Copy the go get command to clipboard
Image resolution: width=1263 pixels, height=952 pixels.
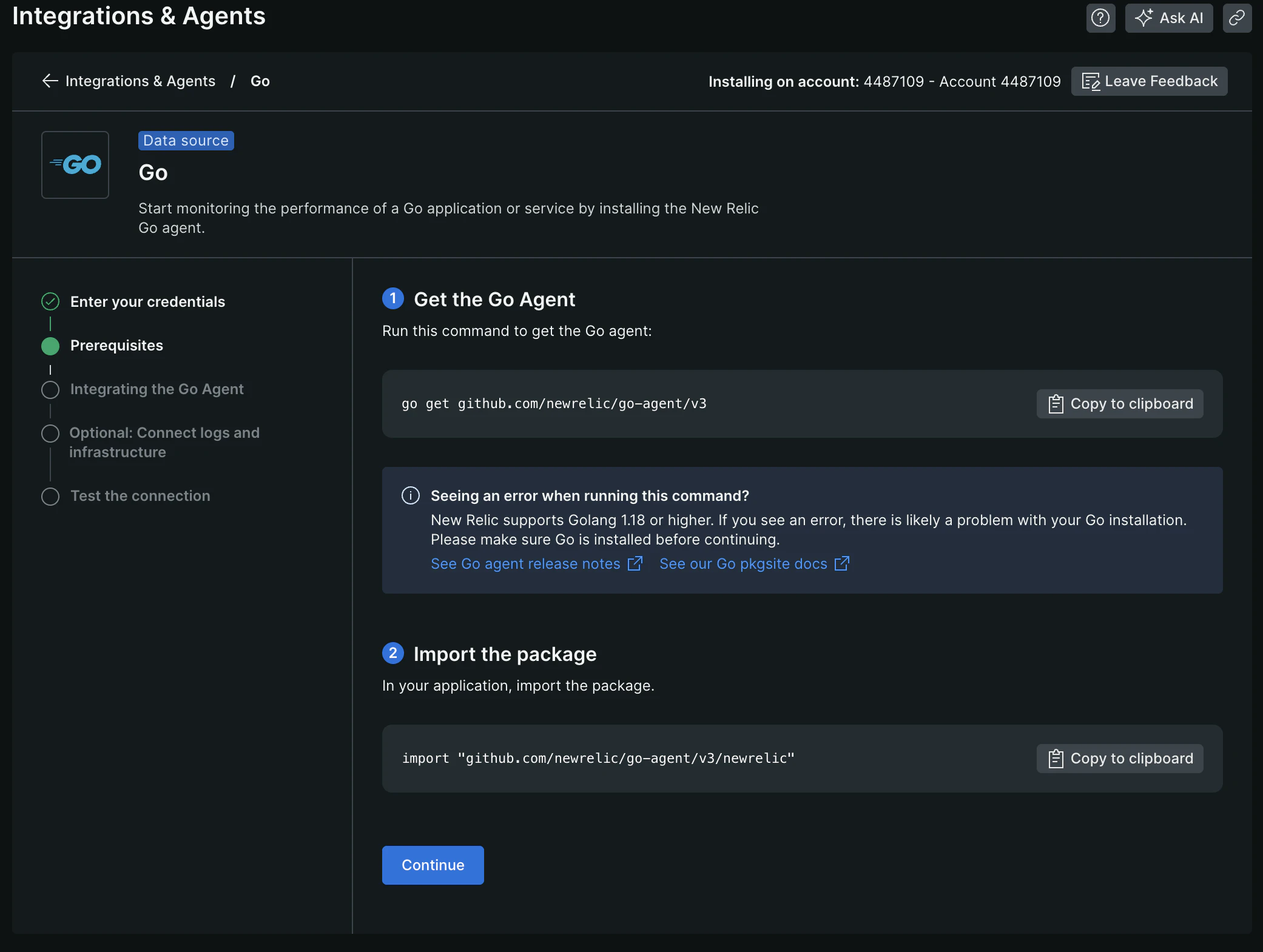pos(1120,404)
